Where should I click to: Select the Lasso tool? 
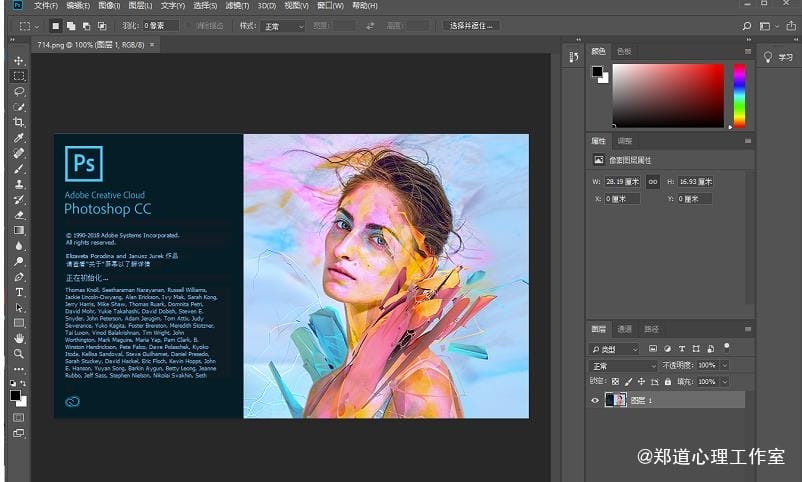click(19, 91)
